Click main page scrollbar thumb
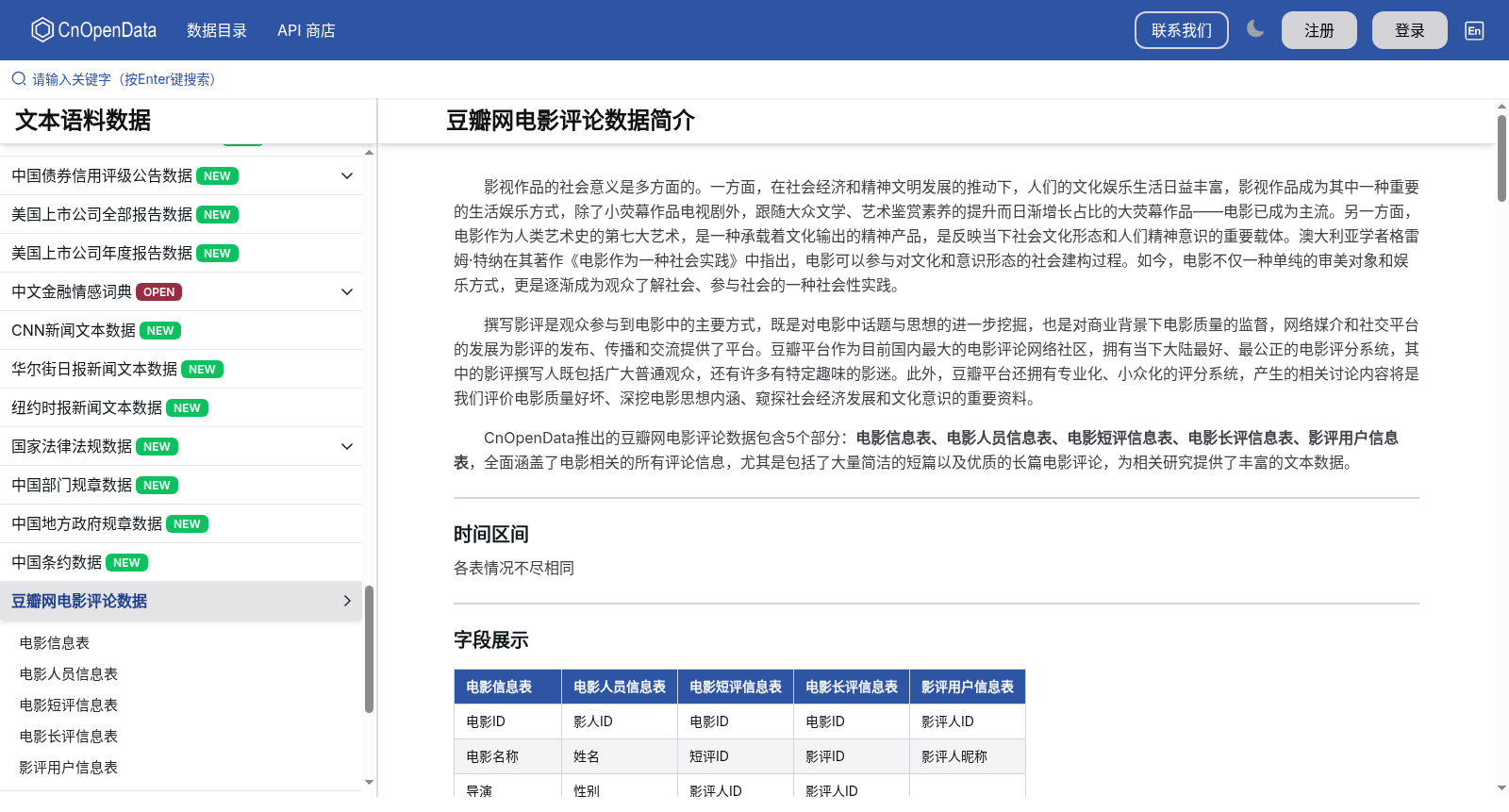1509x812 pixels. [x=1501, y=158]
